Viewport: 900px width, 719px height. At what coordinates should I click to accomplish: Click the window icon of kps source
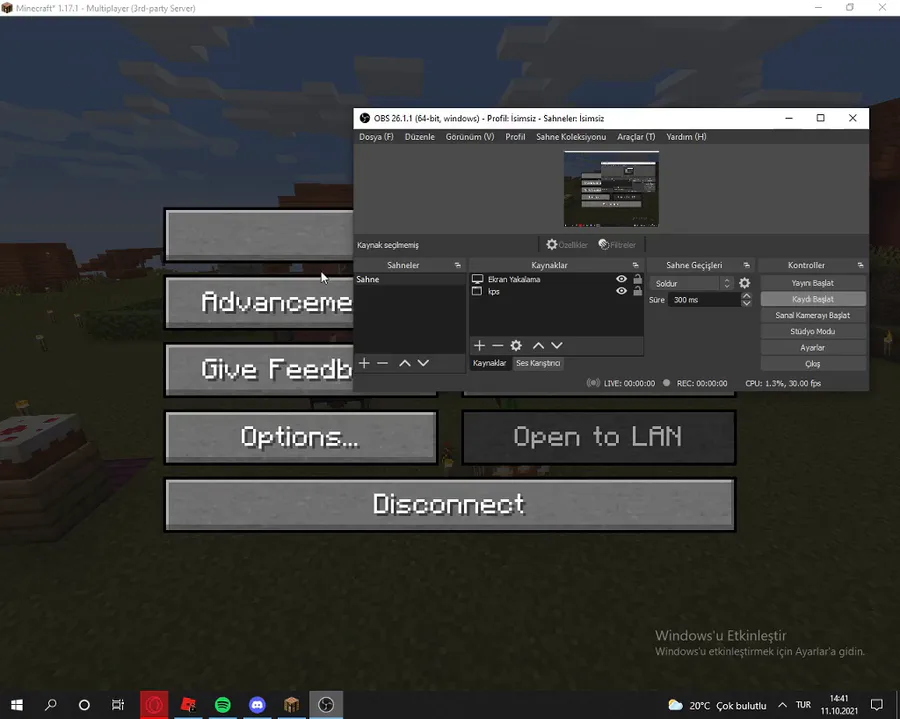[476, 292]
